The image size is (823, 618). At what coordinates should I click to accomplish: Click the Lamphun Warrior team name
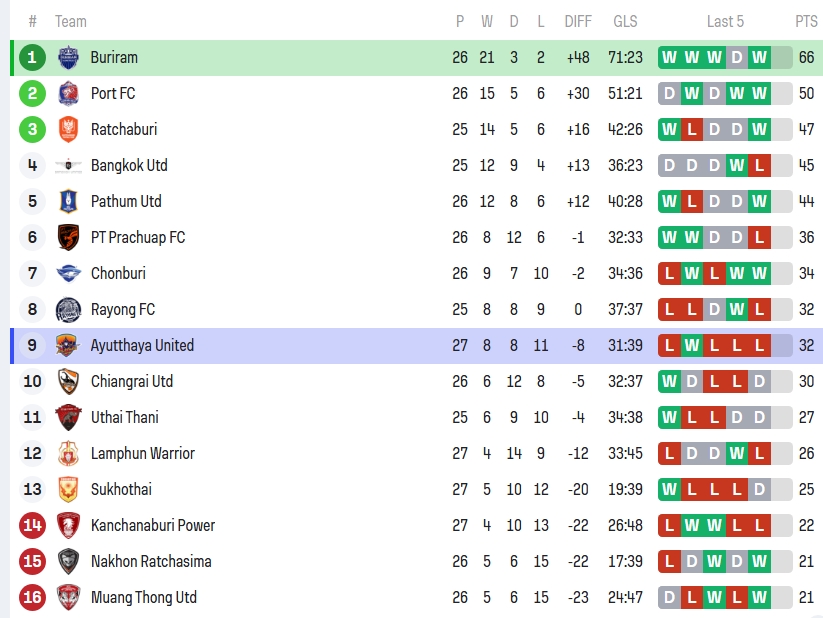click(x=142, y=453)
